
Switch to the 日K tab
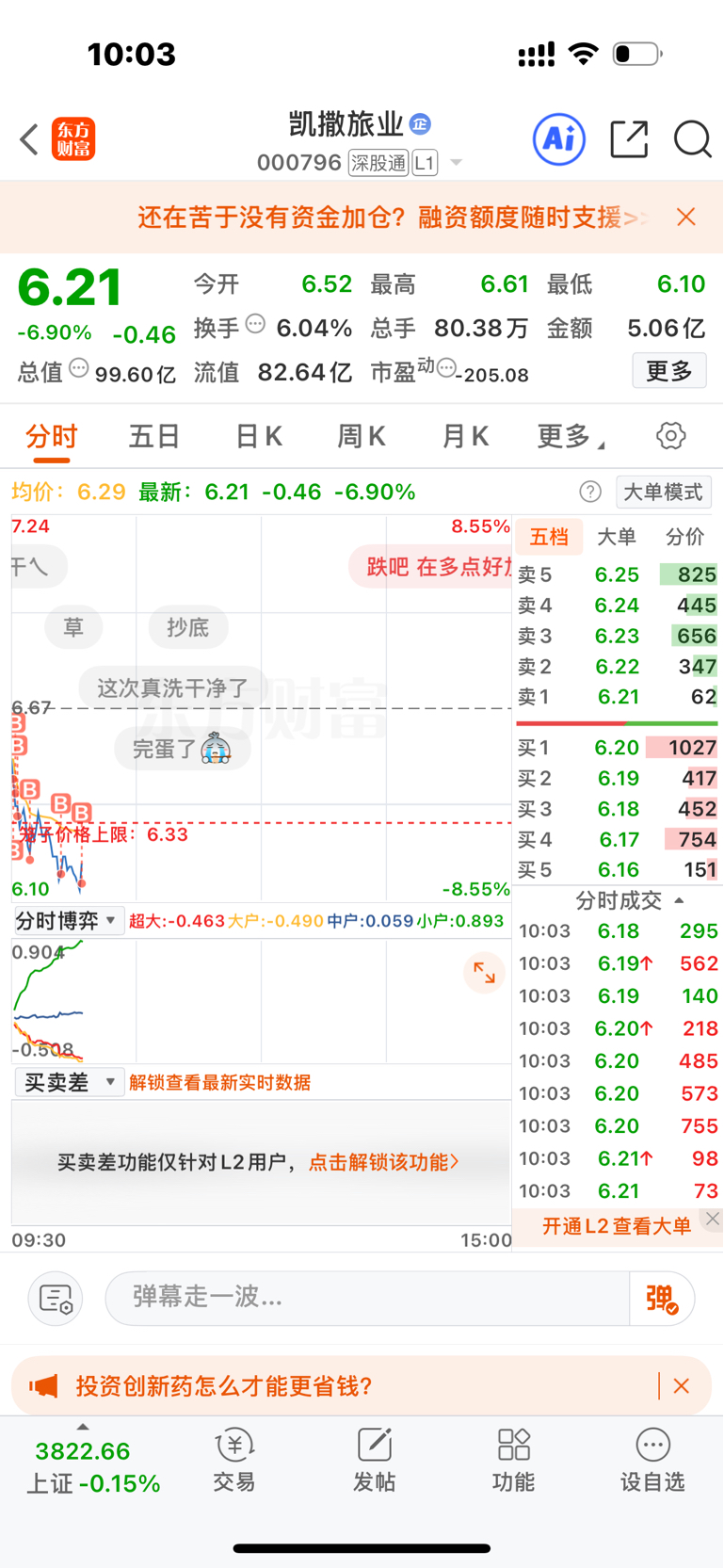(258, 436)
